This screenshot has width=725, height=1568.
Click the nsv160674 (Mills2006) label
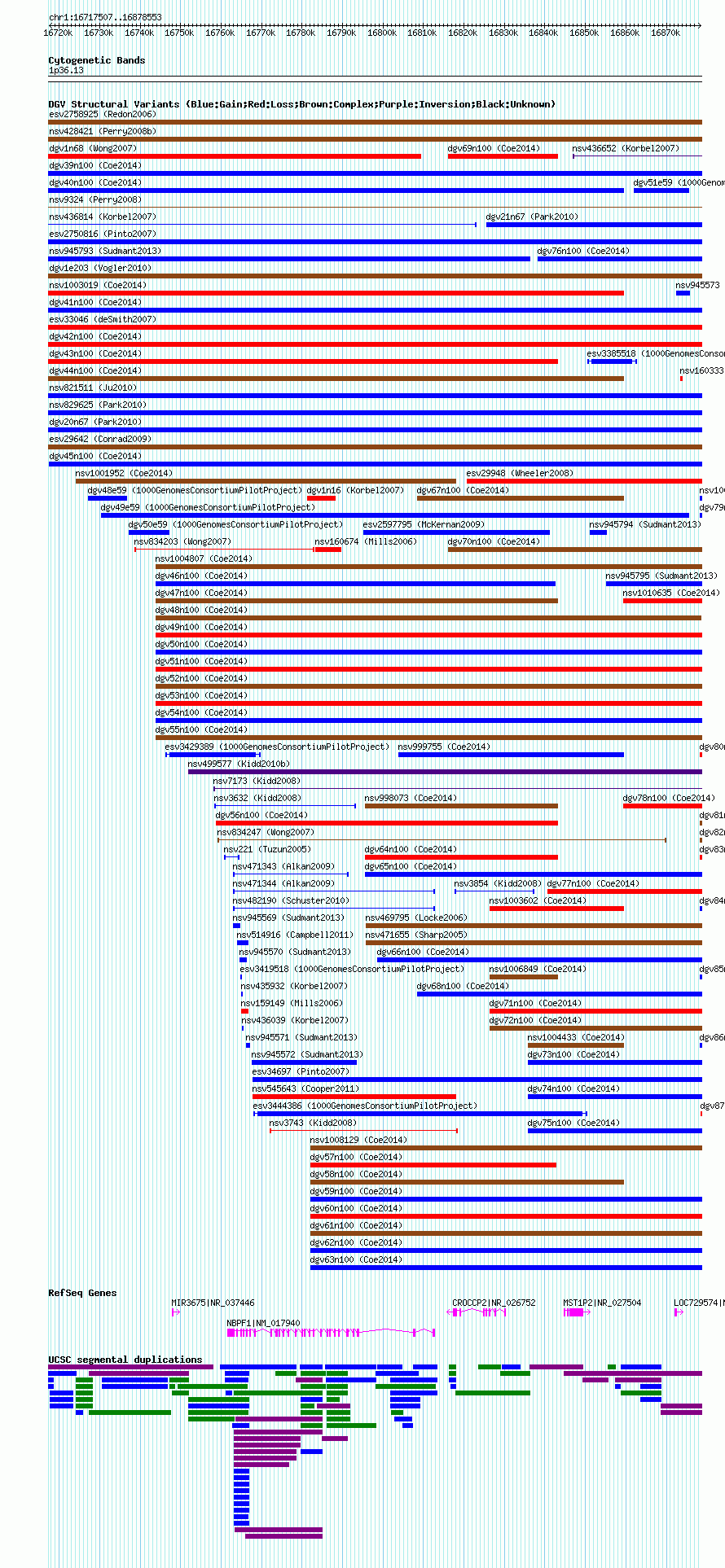[367, 541]
